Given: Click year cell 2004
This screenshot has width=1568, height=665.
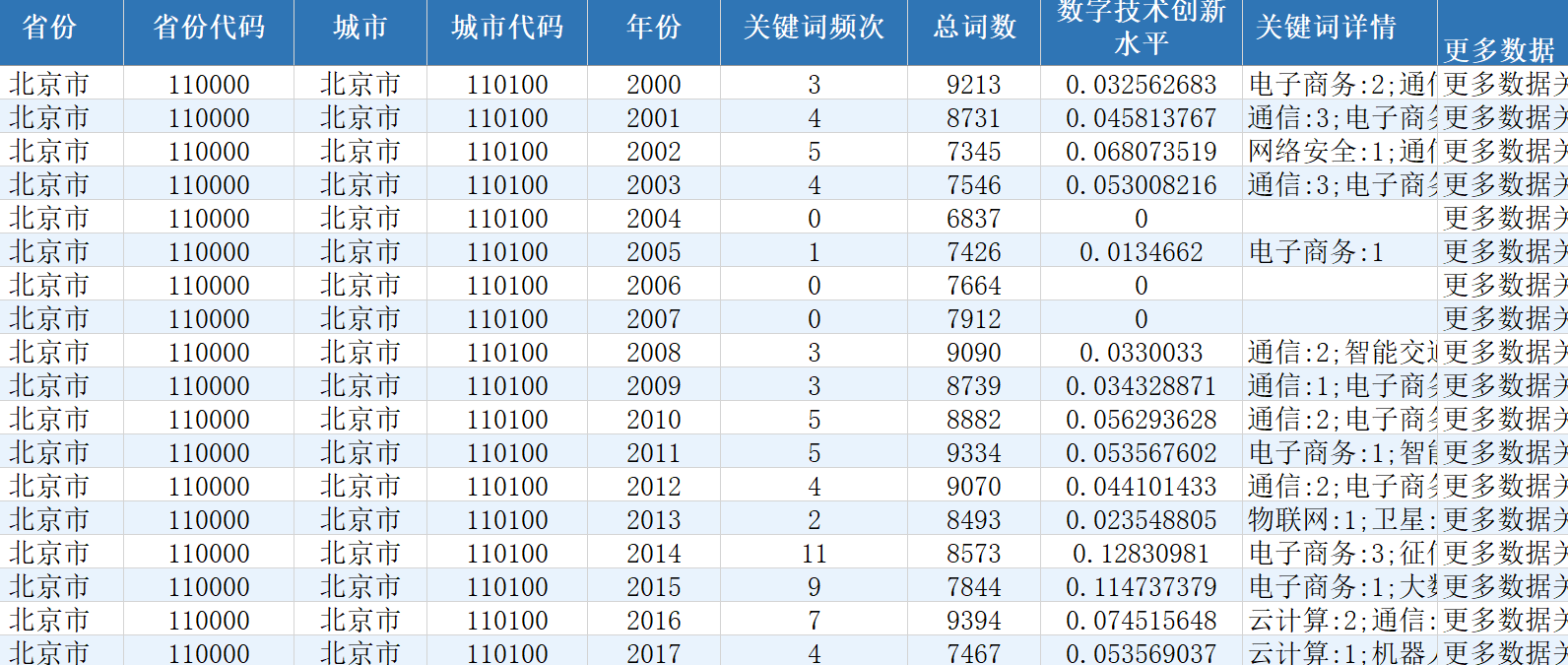Looking at the screenshot, I should [x=654, y=219].
